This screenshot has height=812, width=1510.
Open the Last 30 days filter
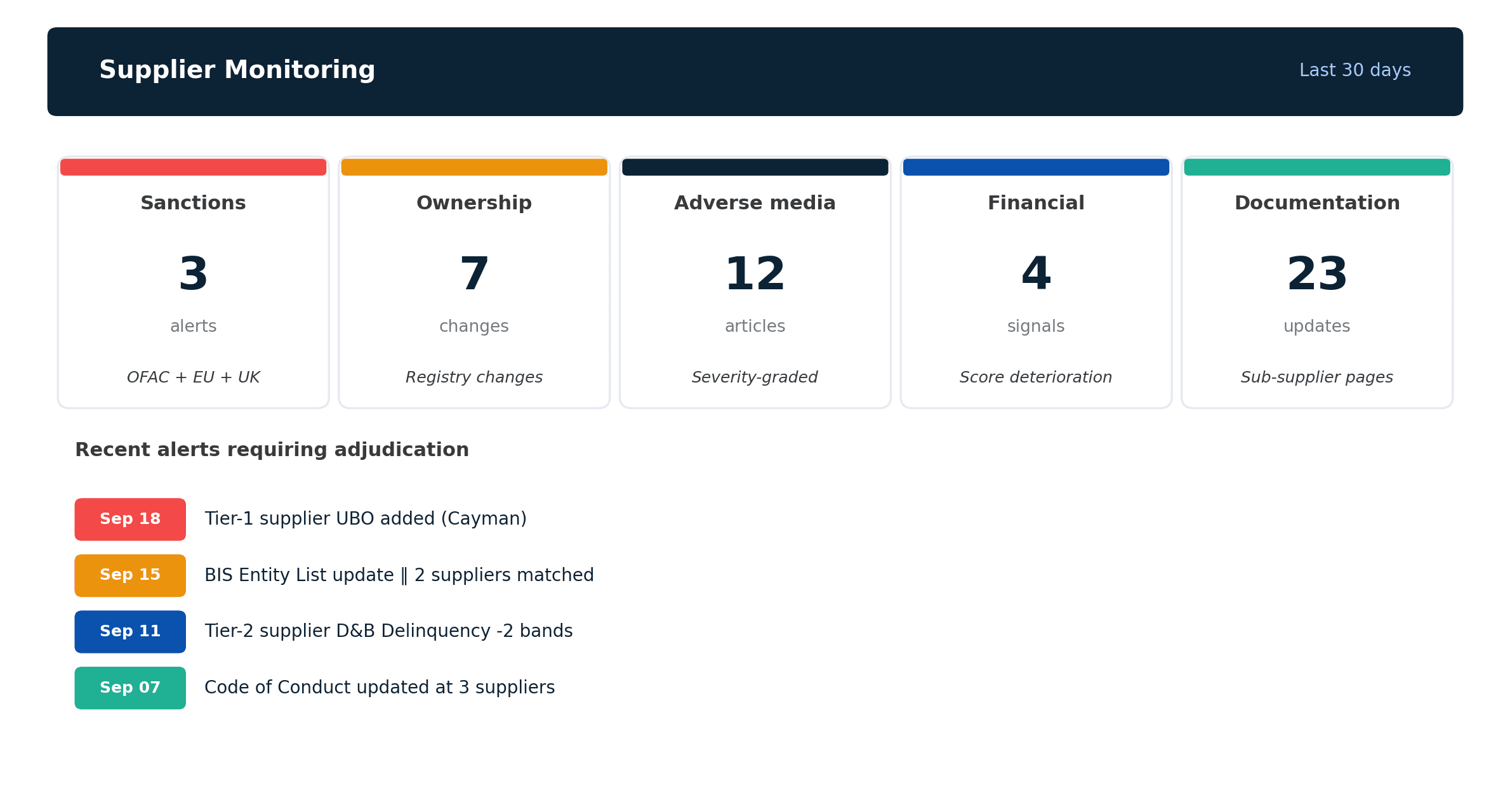[x=1354, y=70]
